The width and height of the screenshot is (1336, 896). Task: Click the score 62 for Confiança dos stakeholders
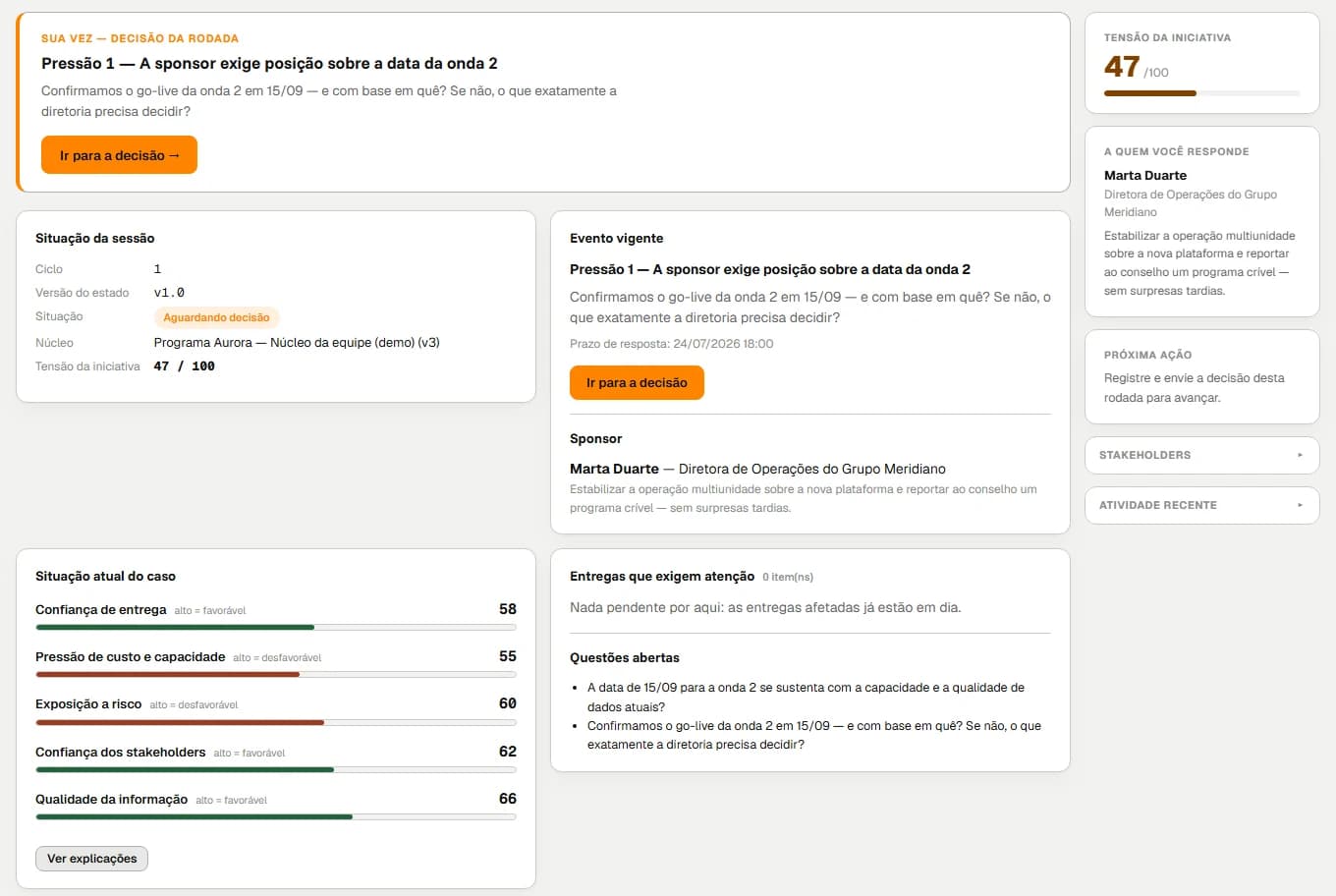(x=508, y=752)
